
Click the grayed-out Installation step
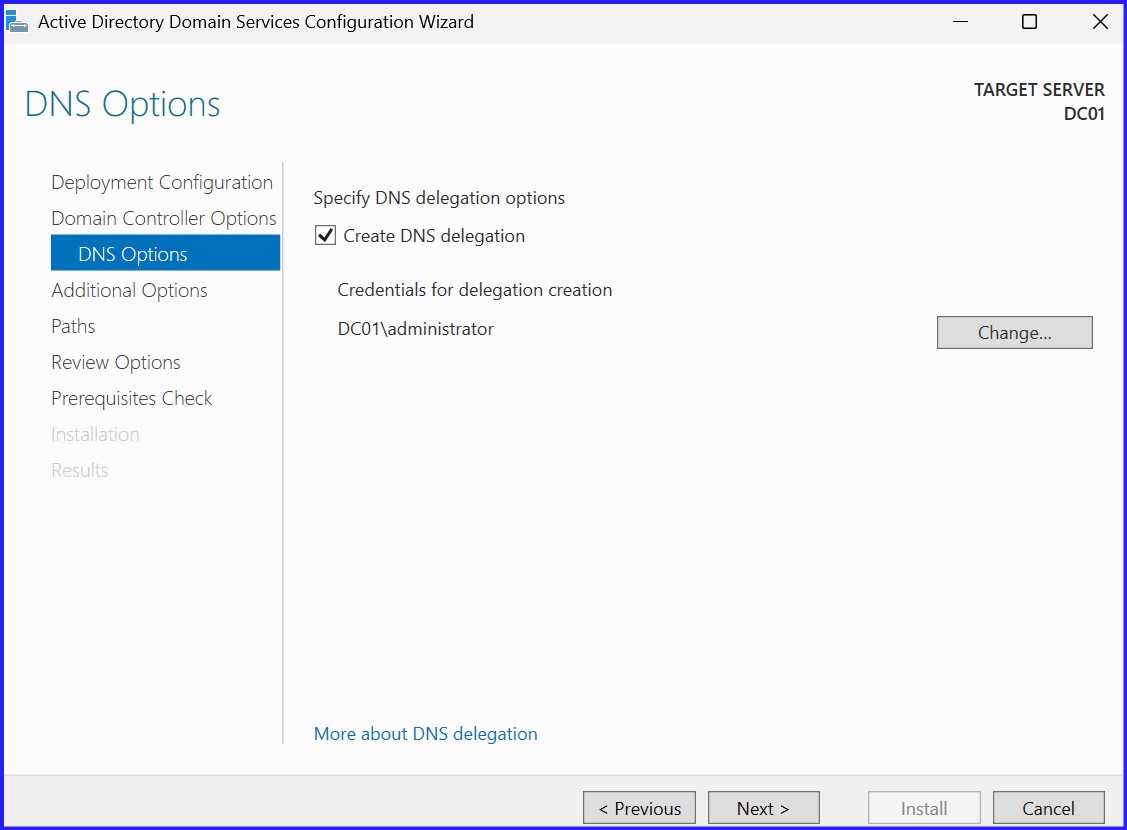[95, 434]
